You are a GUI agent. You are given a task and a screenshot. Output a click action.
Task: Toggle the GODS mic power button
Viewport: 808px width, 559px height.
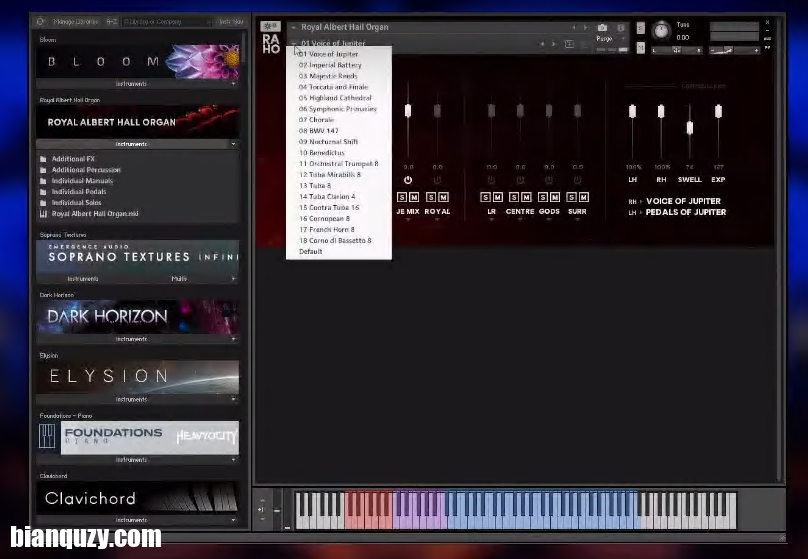tap(549, 180)
